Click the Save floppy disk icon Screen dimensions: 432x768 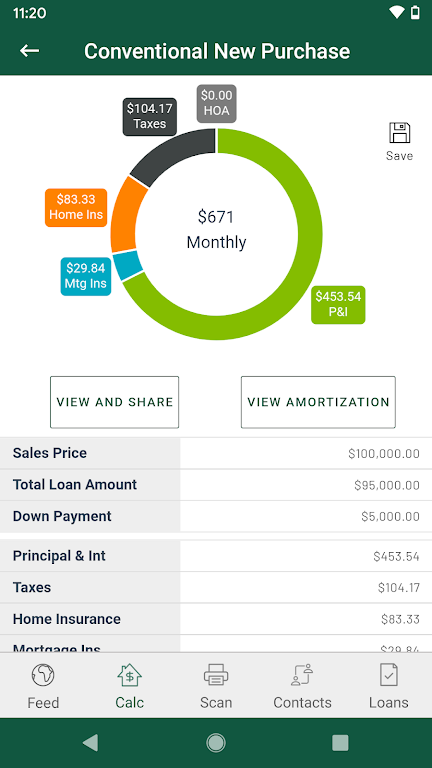click(399, 133)
